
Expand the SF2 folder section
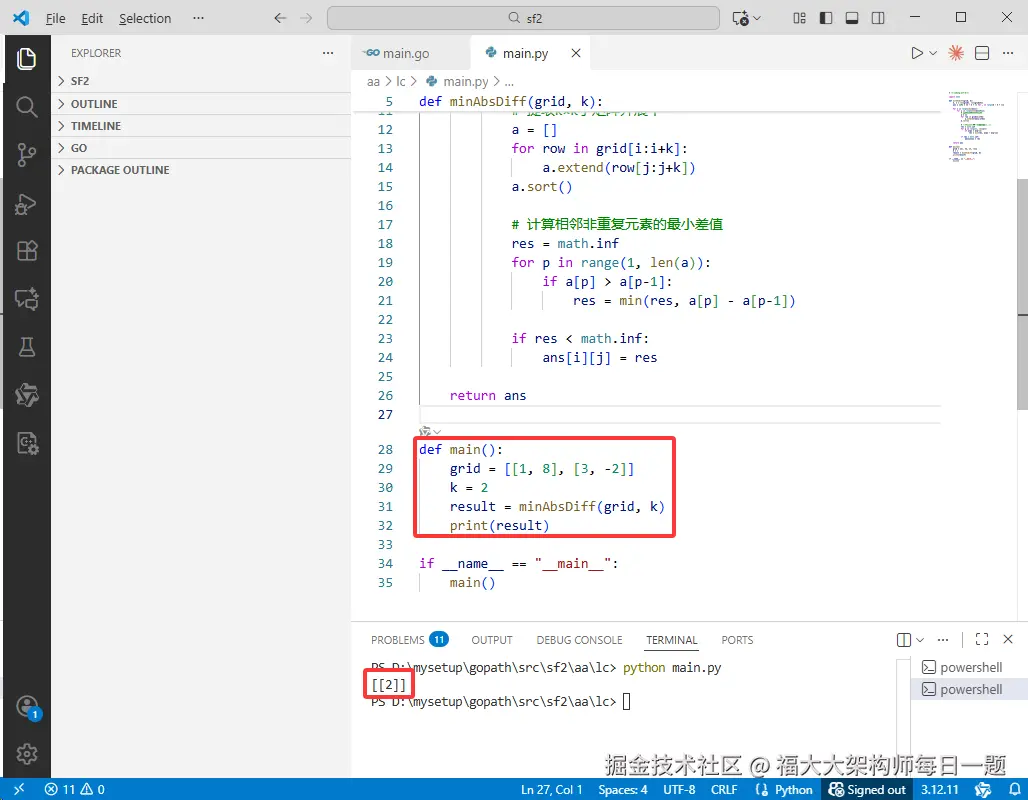pyautogui.click(x=201, y=81)
